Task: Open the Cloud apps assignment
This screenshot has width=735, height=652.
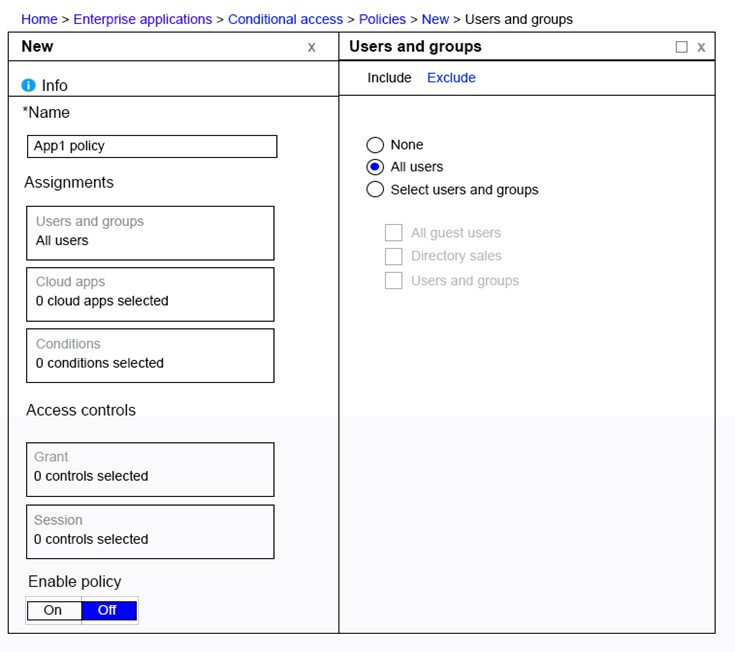Action: coord(150,294)
